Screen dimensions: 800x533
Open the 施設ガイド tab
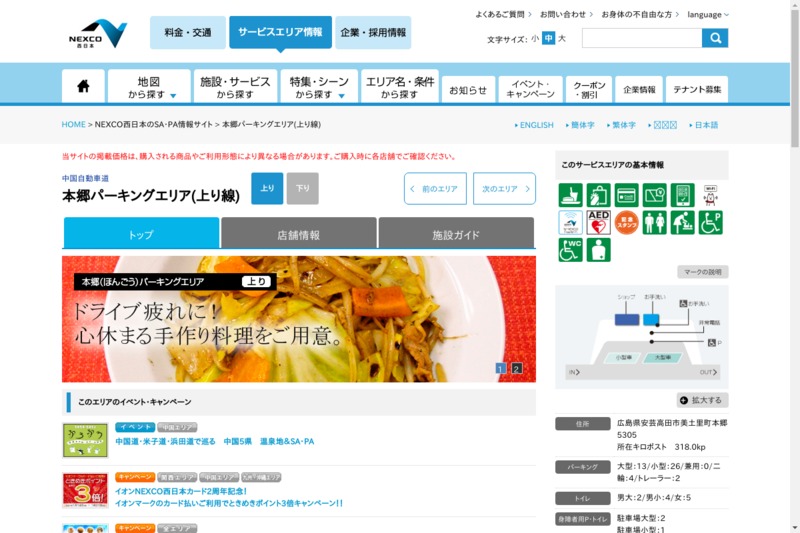456,235
